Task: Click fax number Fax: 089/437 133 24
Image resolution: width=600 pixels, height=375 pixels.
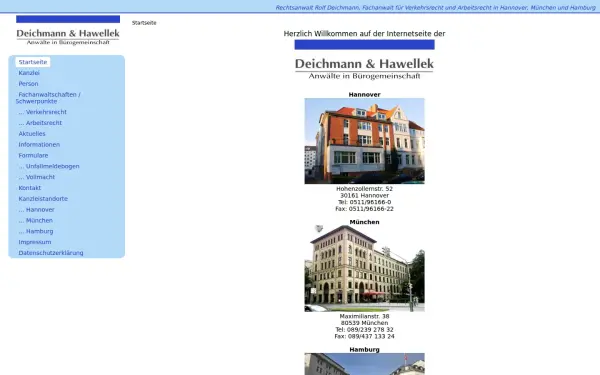Action: click(364, 336)
